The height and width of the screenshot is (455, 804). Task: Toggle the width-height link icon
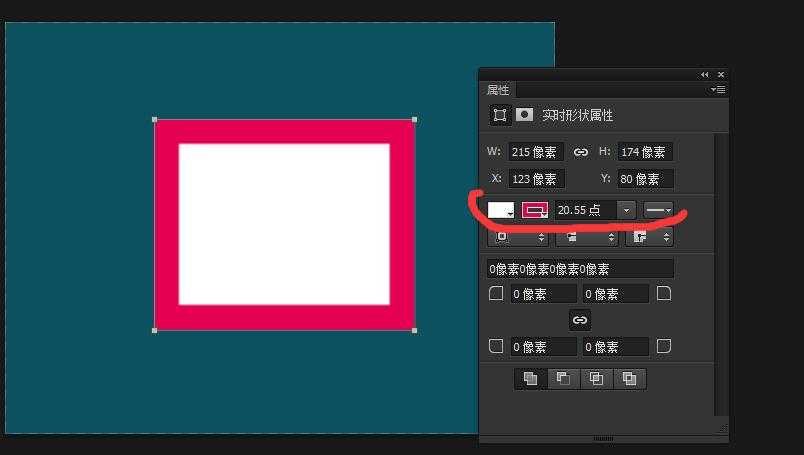(x=580, y=152)
